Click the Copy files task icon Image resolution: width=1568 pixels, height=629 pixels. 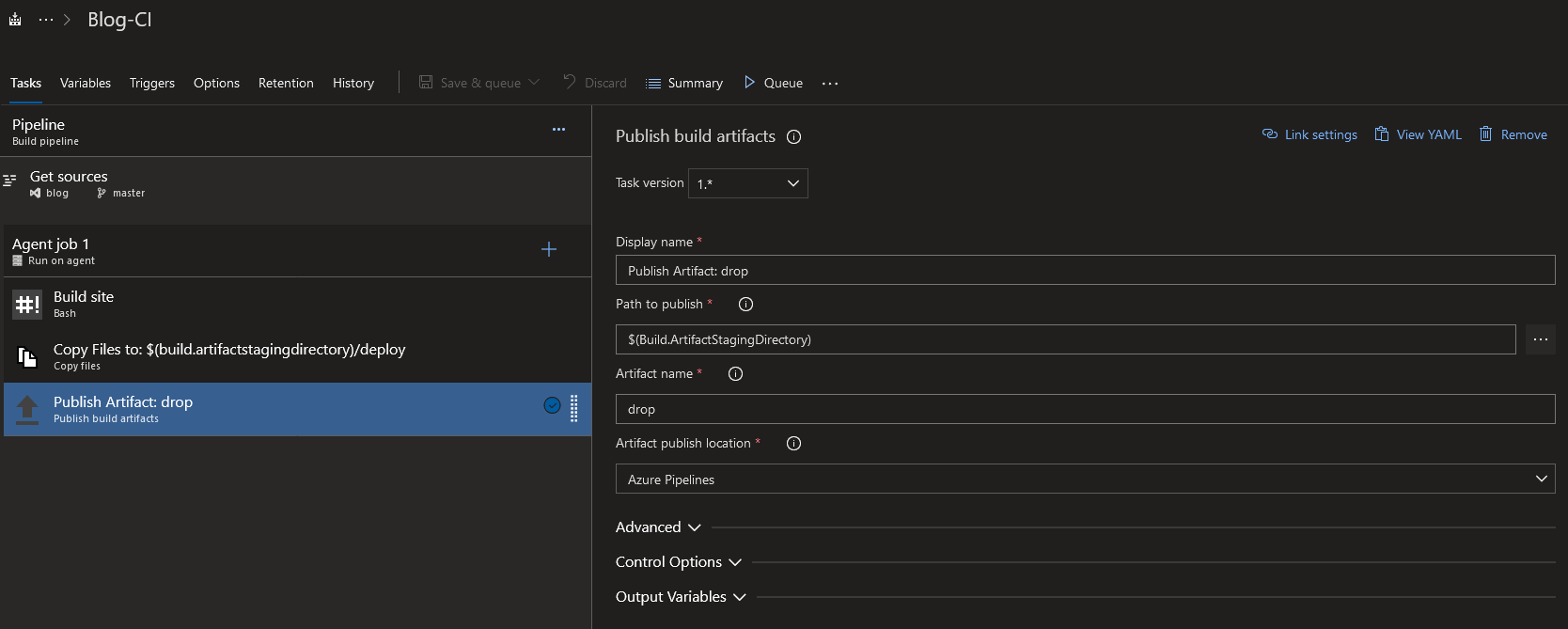(27, 357)
